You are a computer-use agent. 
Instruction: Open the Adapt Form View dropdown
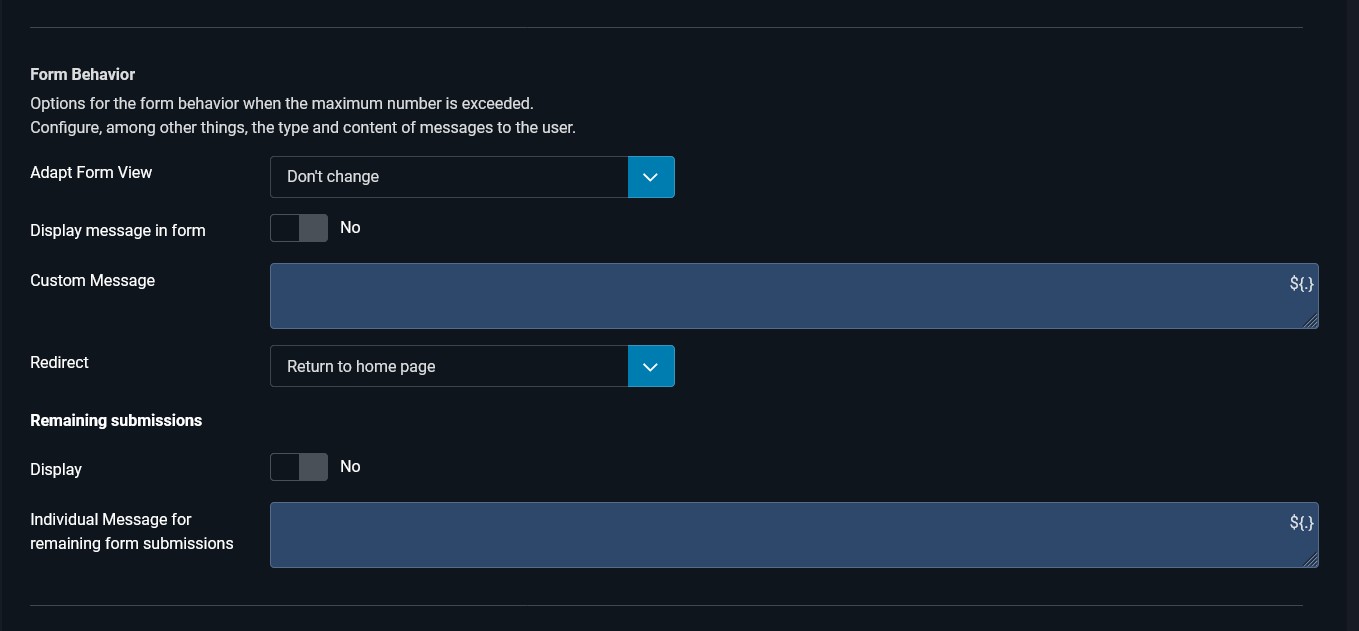point(450,177)
